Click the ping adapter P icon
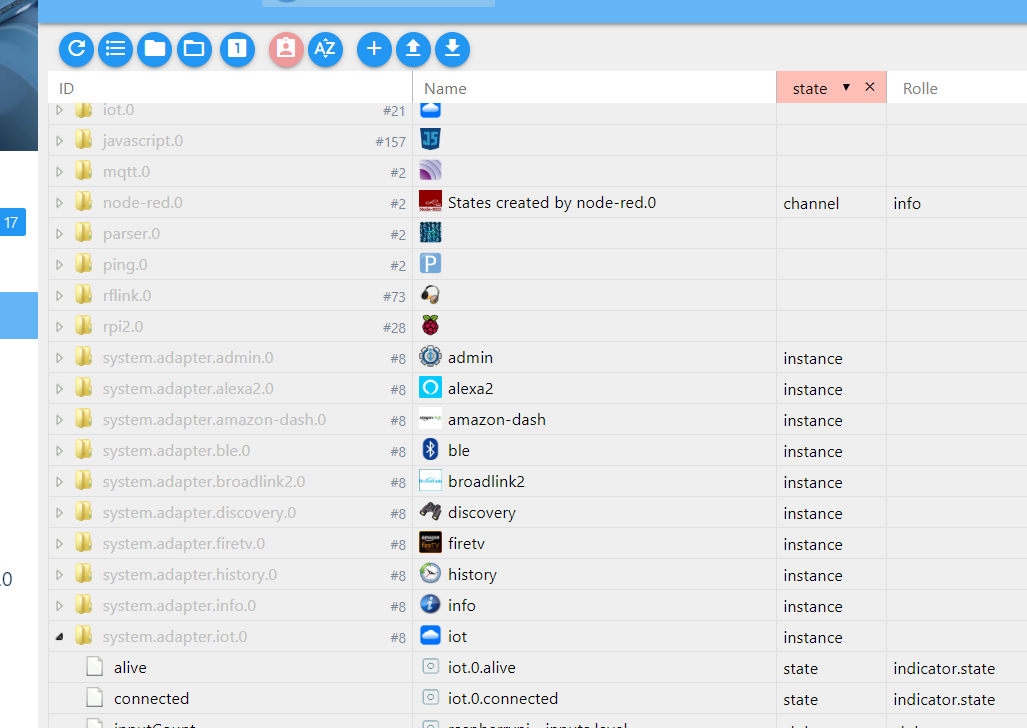This screenshot has width=1027, height=728. point(430,263)
